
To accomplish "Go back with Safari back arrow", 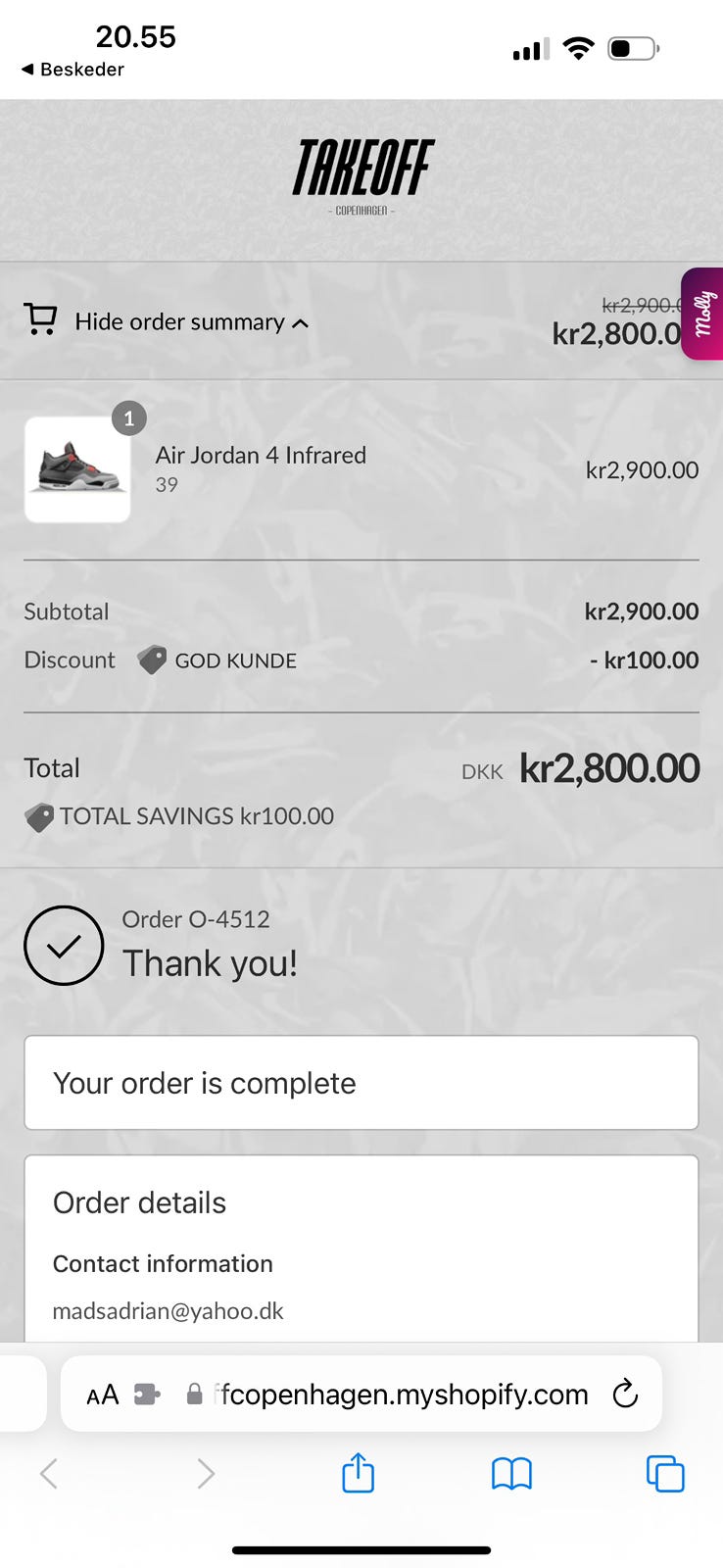I will click(x=49, y=1473).
